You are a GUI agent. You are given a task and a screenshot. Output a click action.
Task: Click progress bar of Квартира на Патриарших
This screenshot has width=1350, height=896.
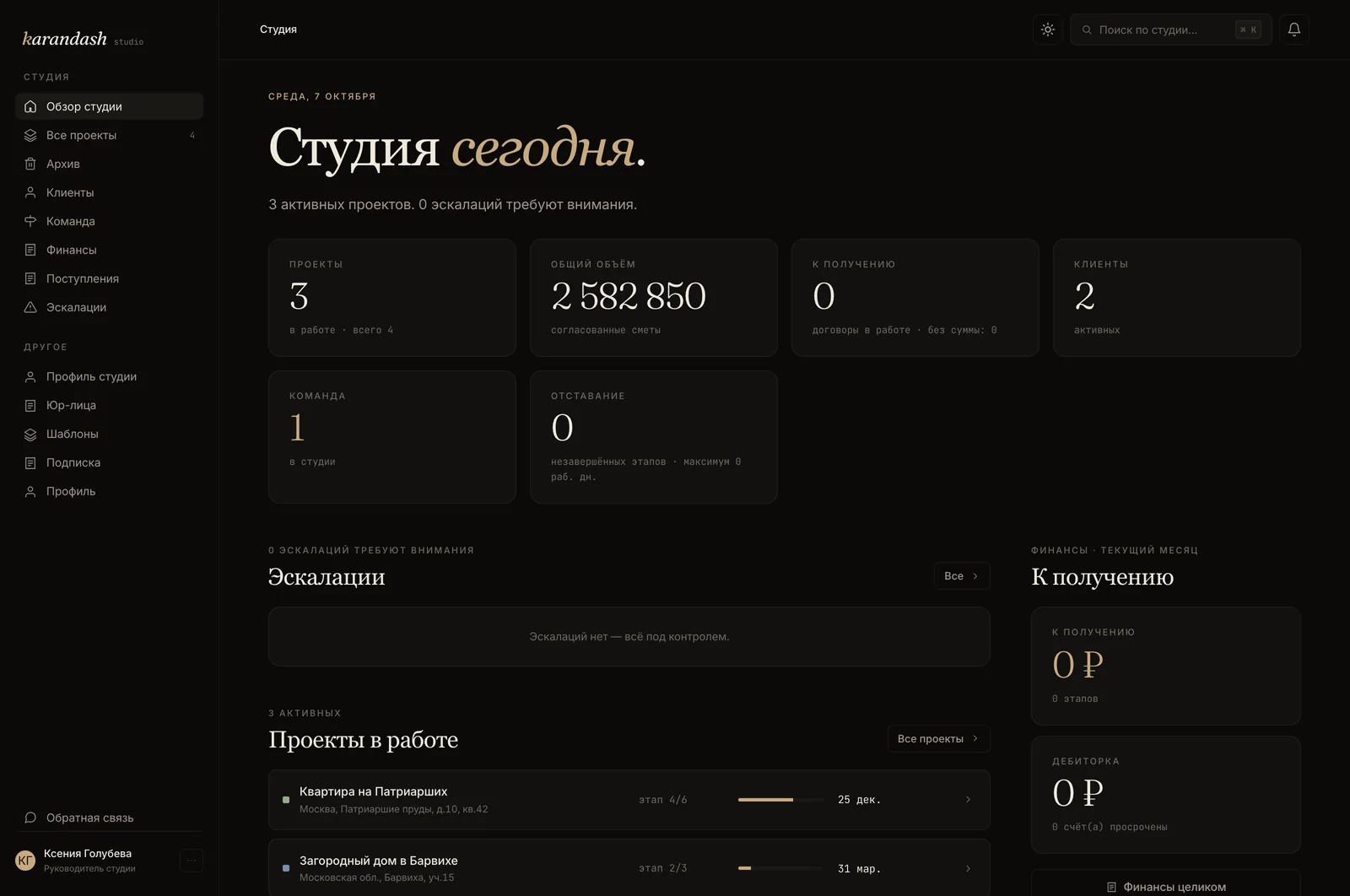tap(780, 799)
